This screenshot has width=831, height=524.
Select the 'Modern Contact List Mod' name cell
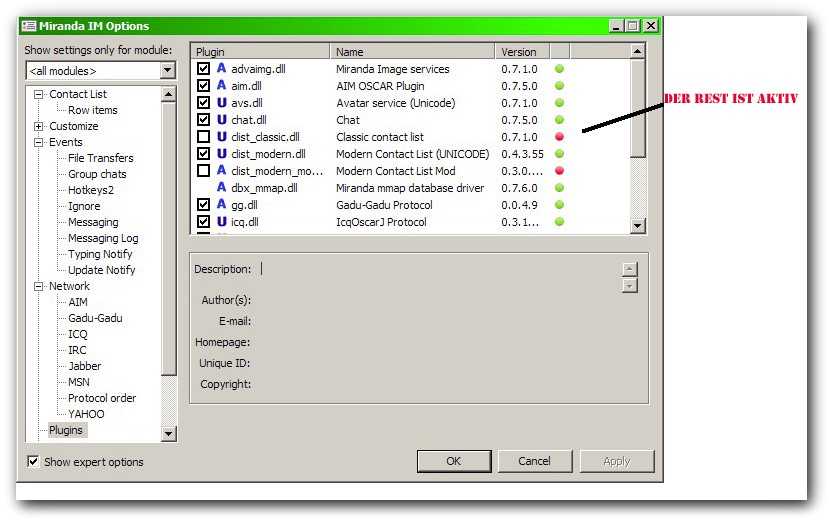395,171
